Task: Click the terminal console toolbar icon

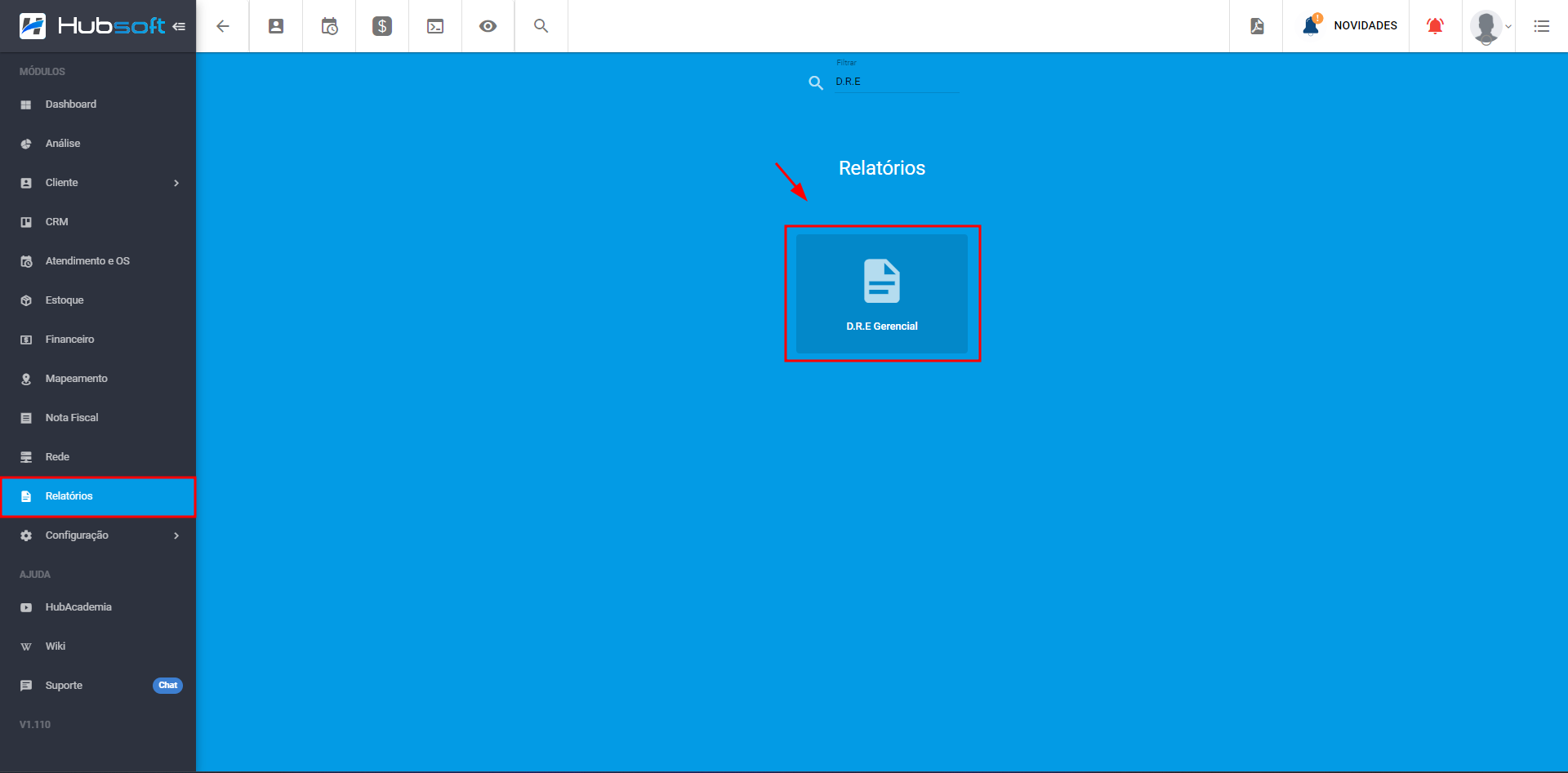Action: pyautogui.click(x=435, y=26)
